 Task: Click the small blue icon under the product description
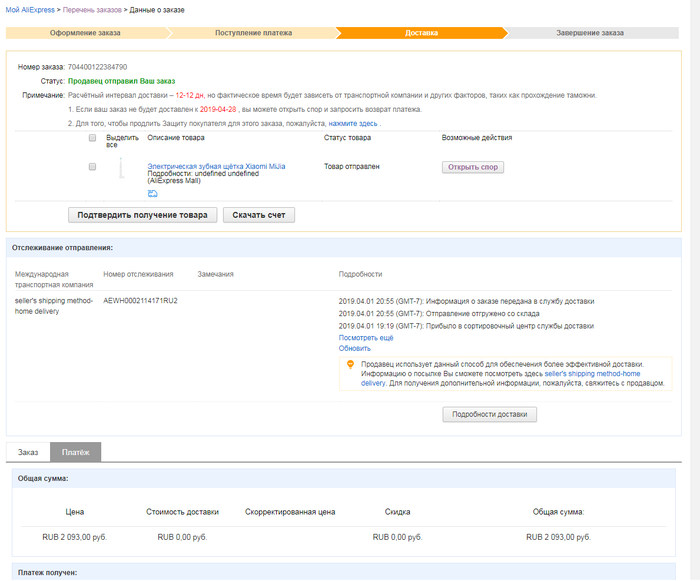click(x=152, y=193)
